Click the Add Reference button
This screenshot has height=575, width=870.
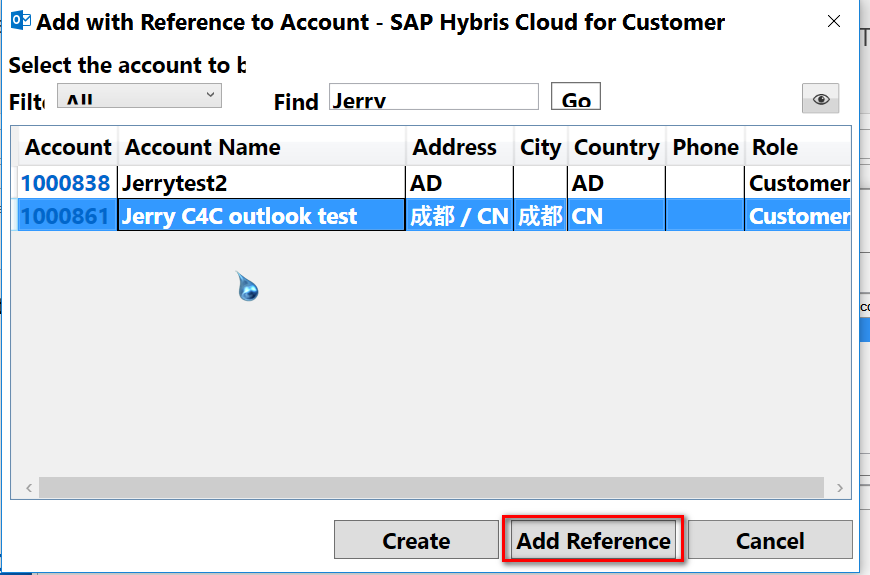pyautogui.click(x=593, y=541)
